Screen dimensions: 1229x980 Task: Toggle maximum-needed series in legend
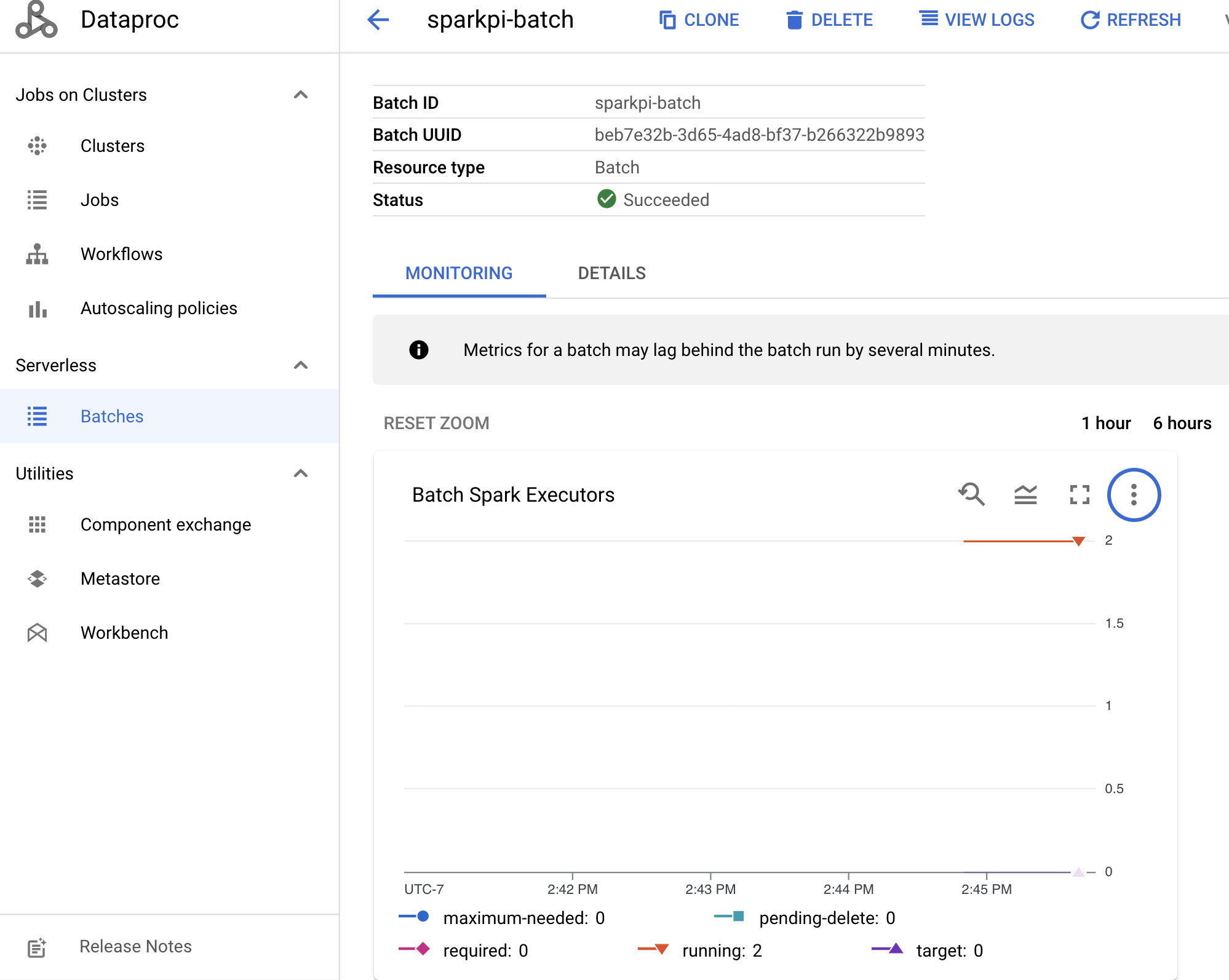point(523,918)
